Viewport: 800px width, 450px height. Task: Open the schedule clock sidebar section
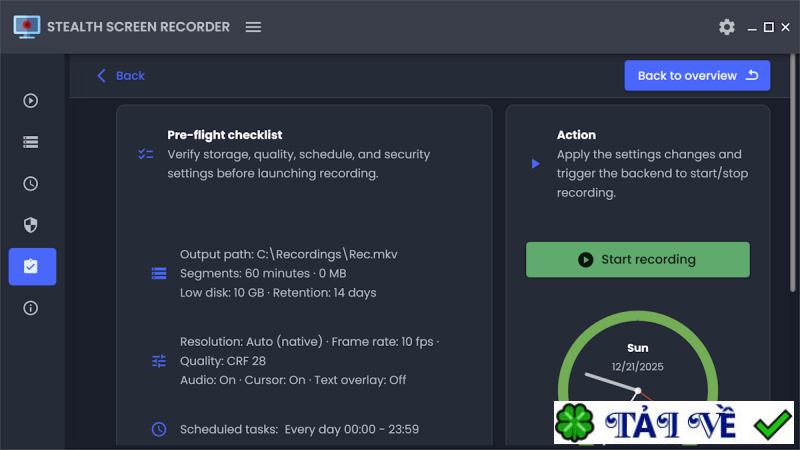coord(31,184)
